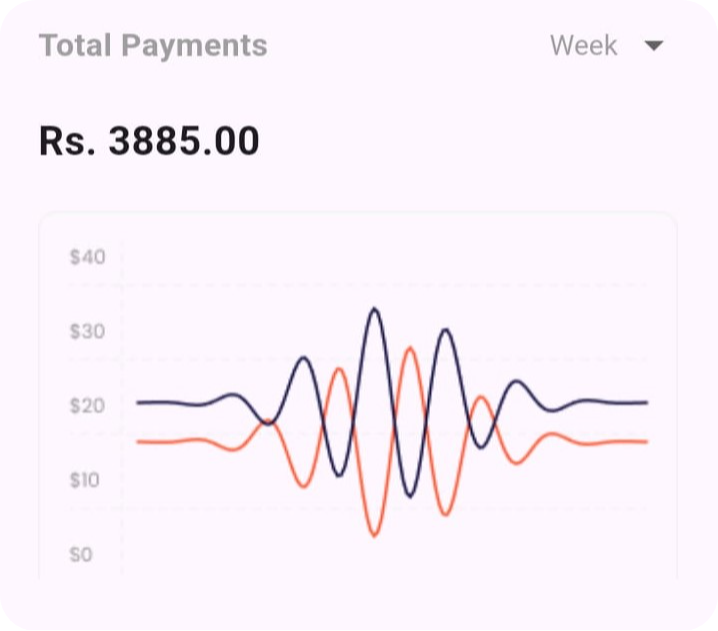Viewport: 718px width, 631px height.
Task: Click the Week dropdown arrow icon
Action: pyautogui.click(x=654, y=46)
